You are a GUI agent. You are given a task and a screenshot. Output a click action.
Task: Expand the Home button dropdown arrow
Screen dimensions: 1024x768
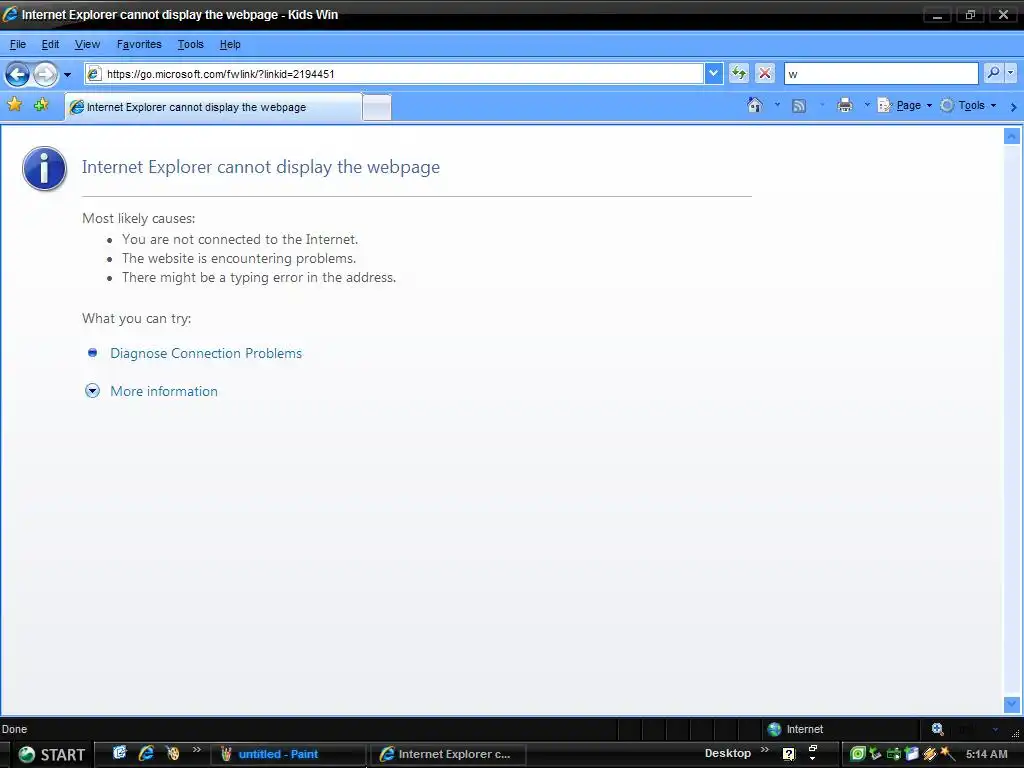pos(777,105)
